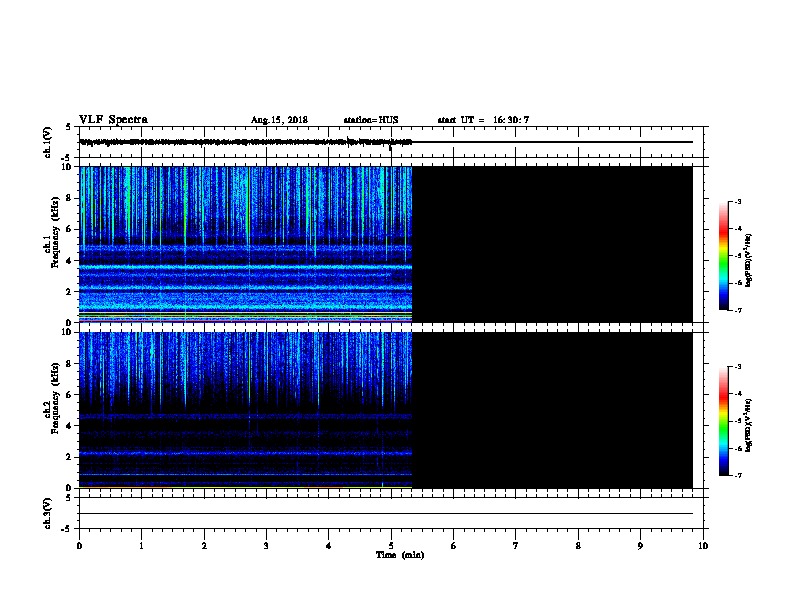Click time axis tick label "5"
792x612 pixels.
(391, 545)
